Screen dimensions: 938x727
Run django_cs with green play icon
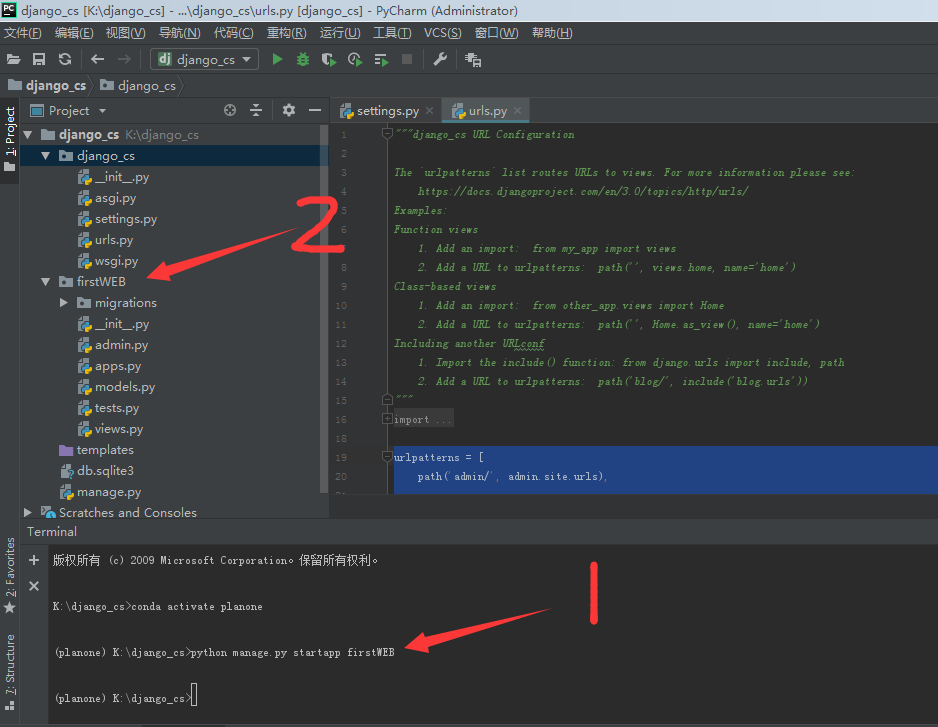point(277,59)
